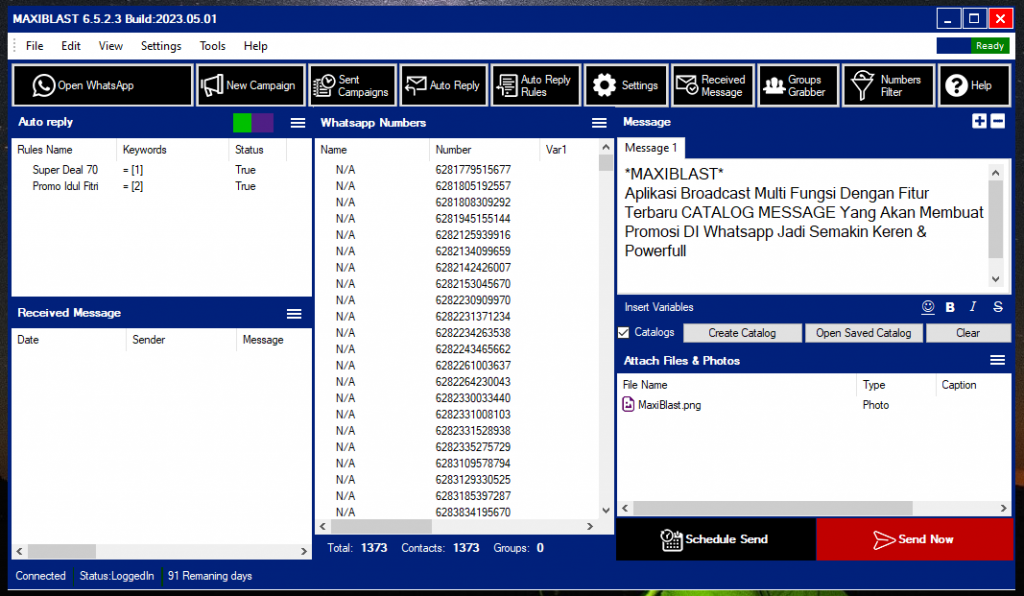Open Sent Campaigns list
The height and width of the screenshot is (596, 1024).
coord(351,86)
